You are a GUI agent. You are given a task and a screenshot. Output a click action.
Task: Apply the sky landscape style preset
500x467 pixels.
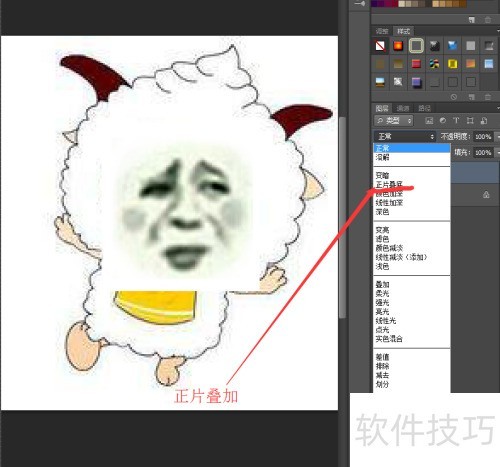click(380, 82)
